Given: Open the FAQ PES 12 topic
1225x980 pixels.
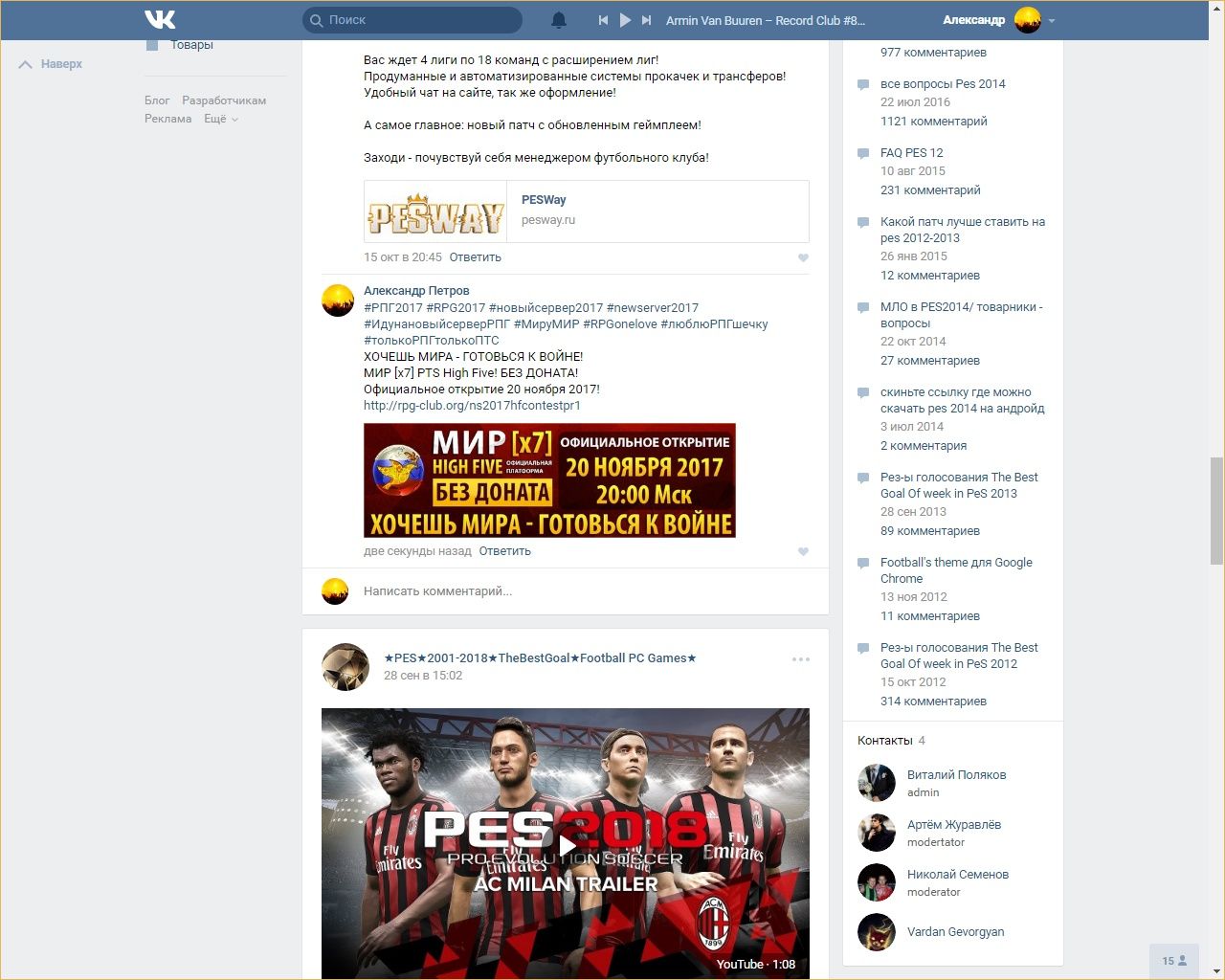Looking at the screenshot, I should tap(911, 153).
